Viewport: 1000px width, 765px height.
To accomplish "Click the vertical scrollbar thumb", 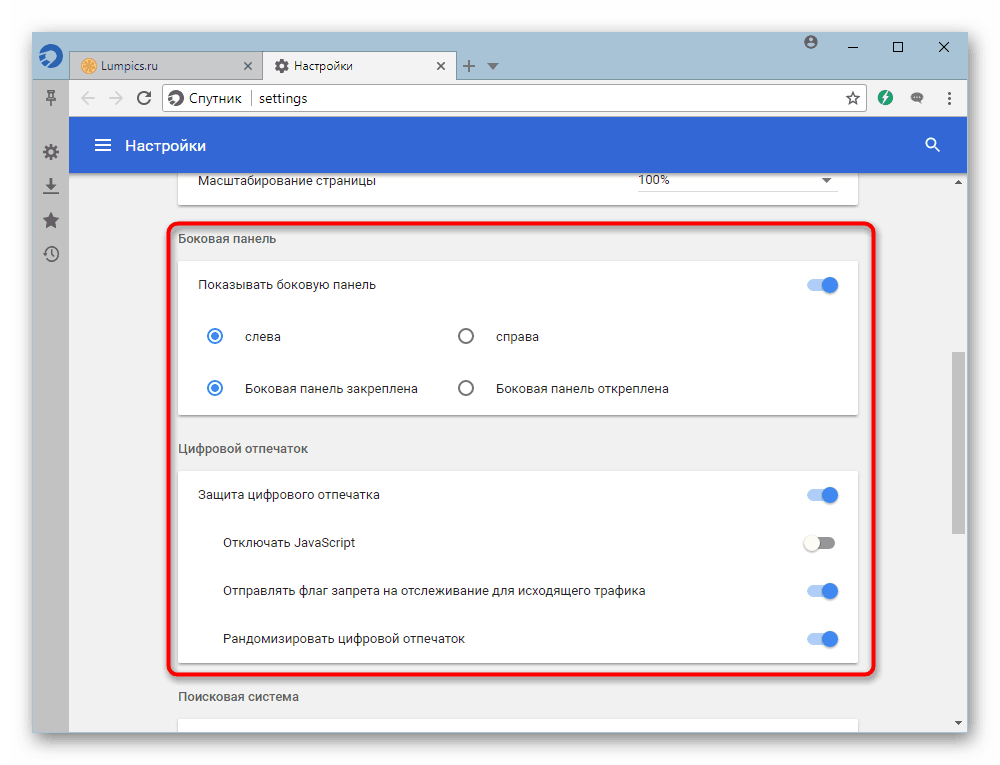I will (958, 442).
